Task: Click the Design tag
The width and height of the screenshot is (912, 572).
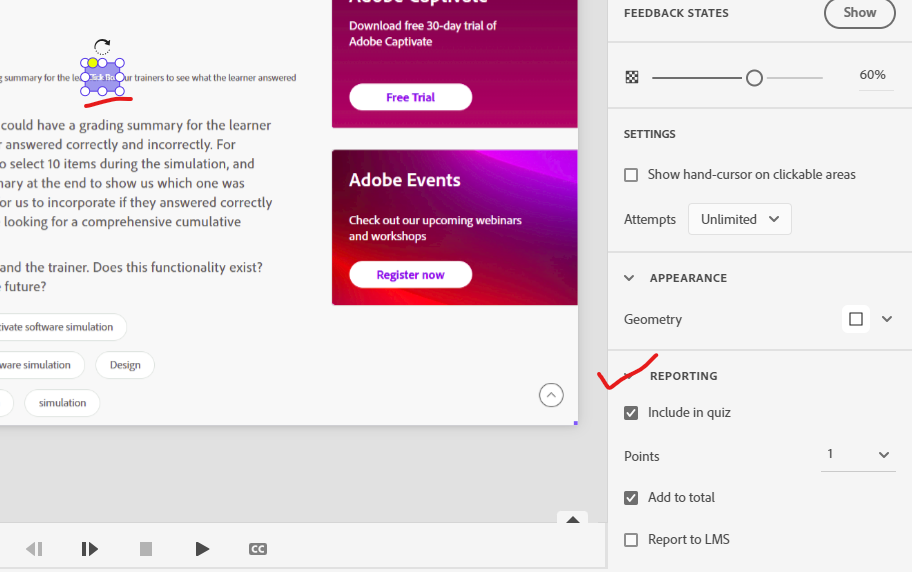Action: pyautogui.click(x=125, y=365)
